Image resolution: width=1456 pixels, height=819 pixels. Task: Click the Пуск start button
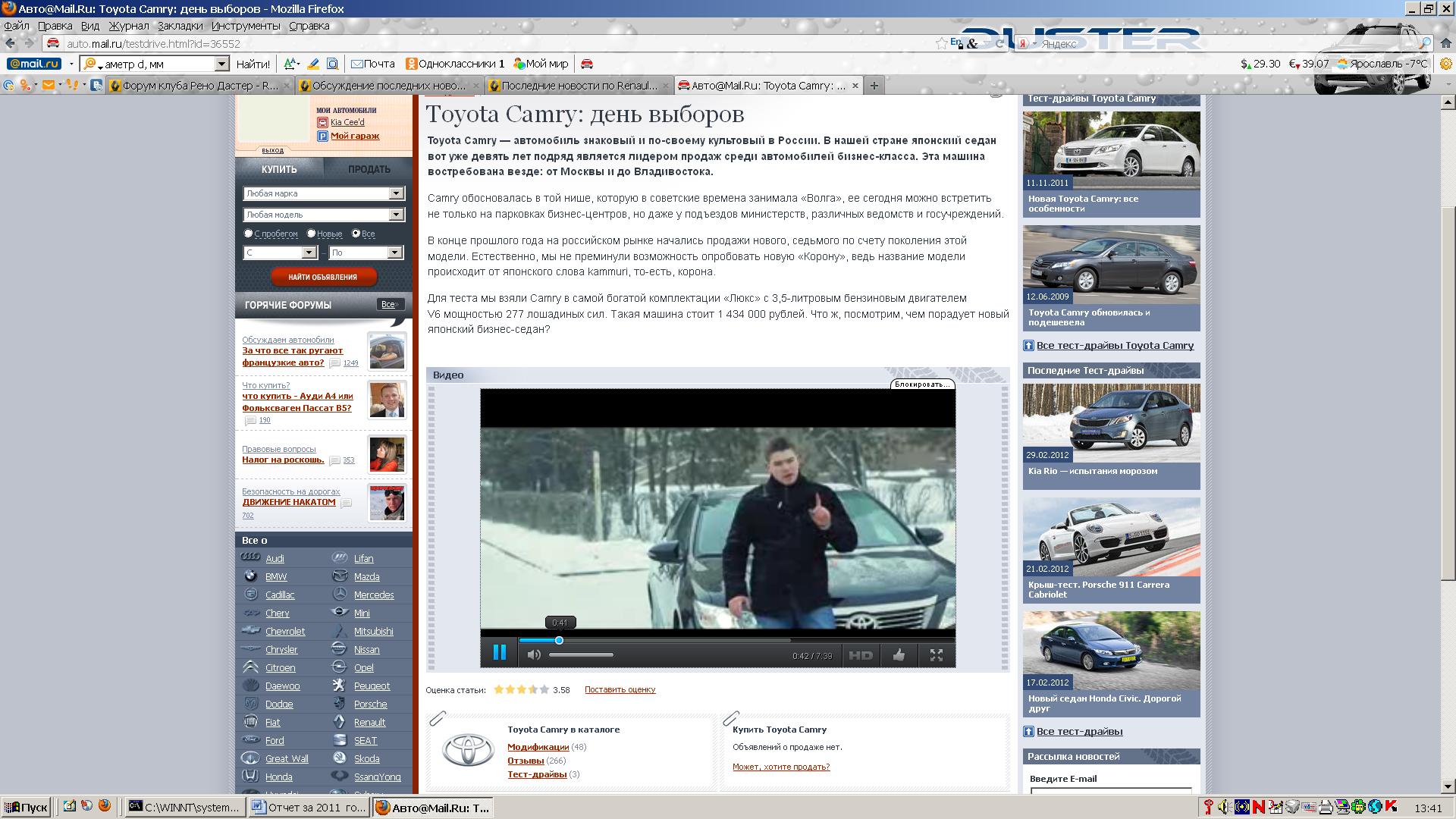(x=27, y=808)
